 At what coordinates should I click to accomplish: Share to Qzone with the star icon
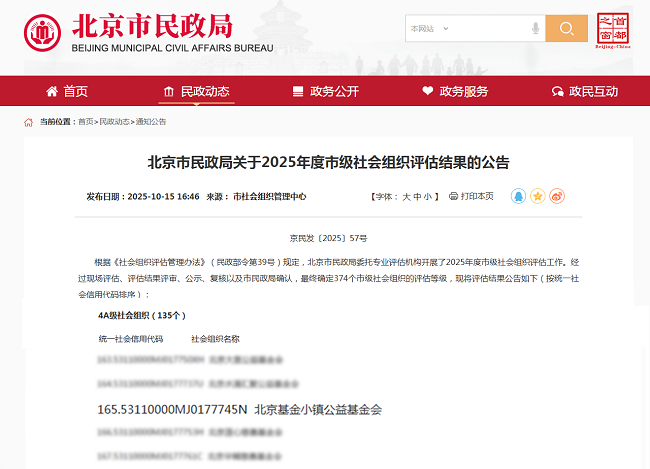[538, 196]
